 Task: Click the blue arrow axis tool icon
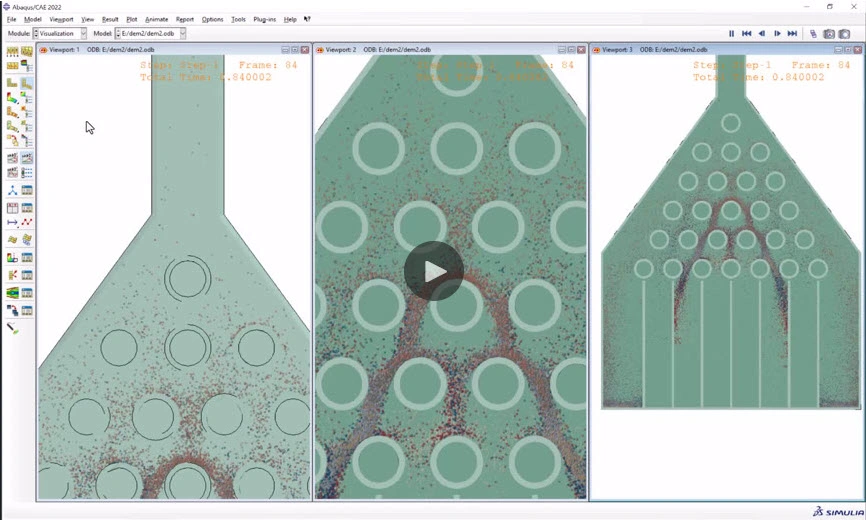[x=12, y=222]
